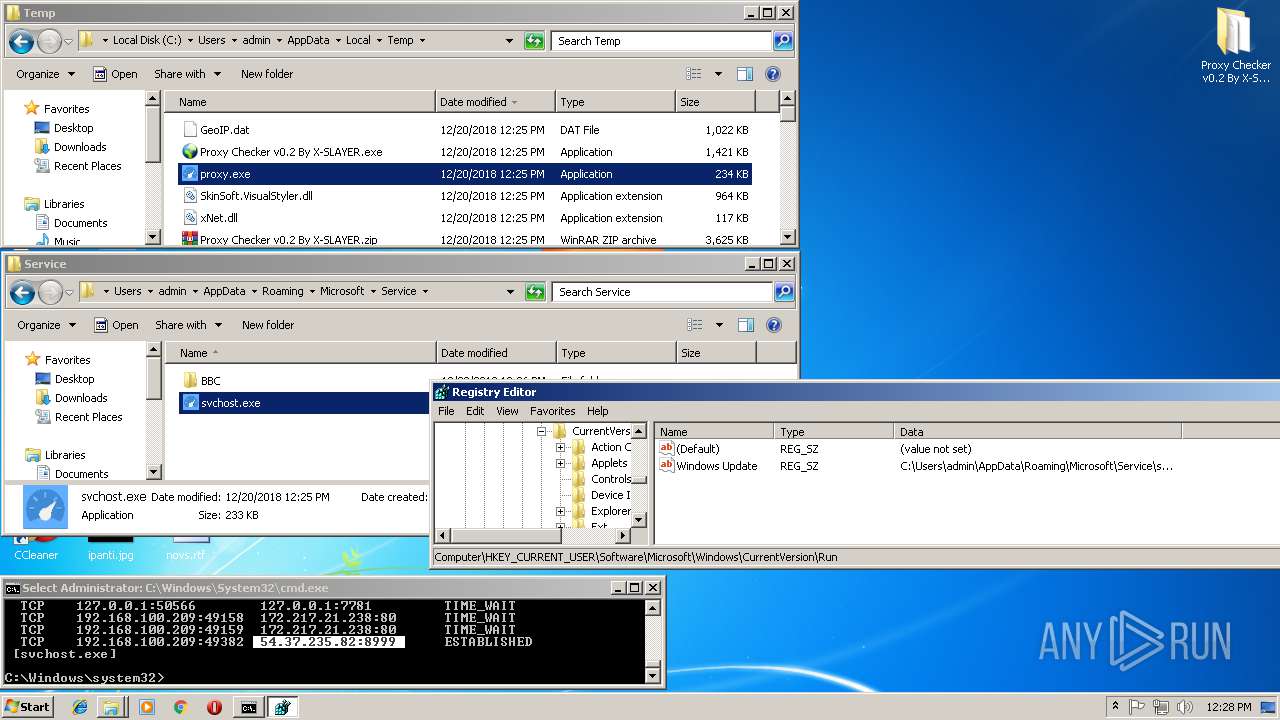
Task: Click change view icon in Temp window
Action: pos(694,74)
